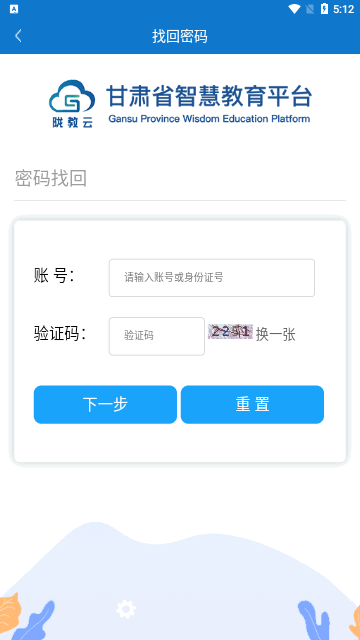Tap the 5:12 clock in status bar
Screen dimensions: 360x640
tap(343, 9)
